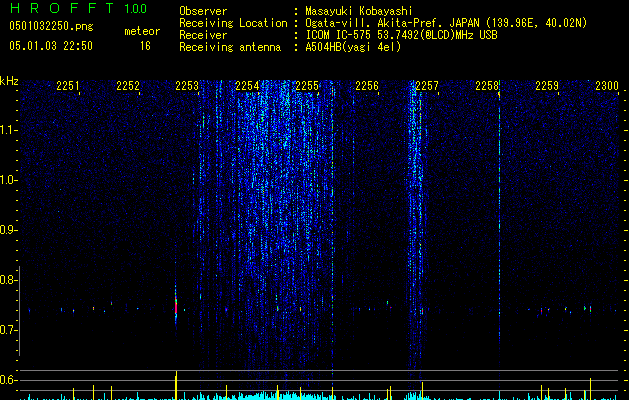629x400 pixels.
Task: Click antenna value A504HB(yagi 4el)
Action: click(353, 47)
